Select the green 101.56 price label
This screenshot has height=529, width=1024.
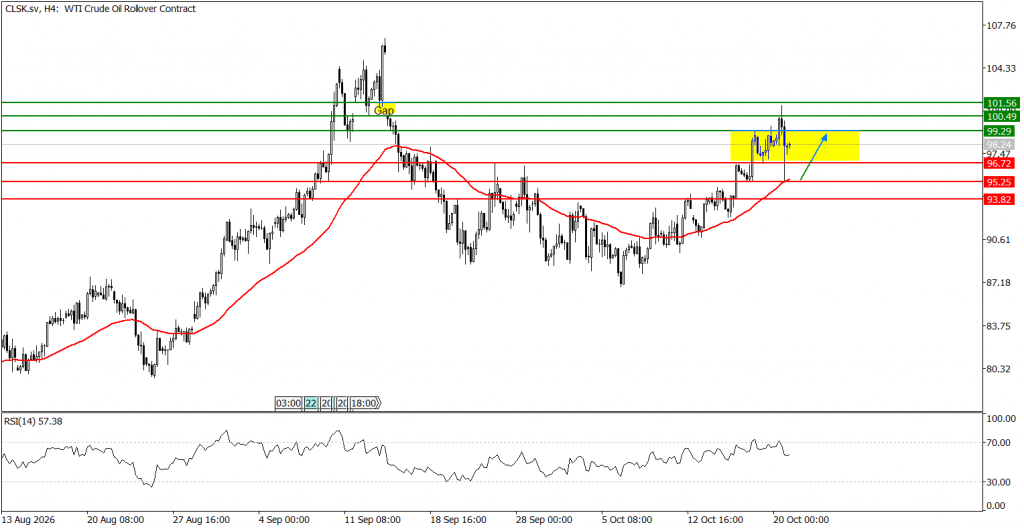[x=1000, y=103]
